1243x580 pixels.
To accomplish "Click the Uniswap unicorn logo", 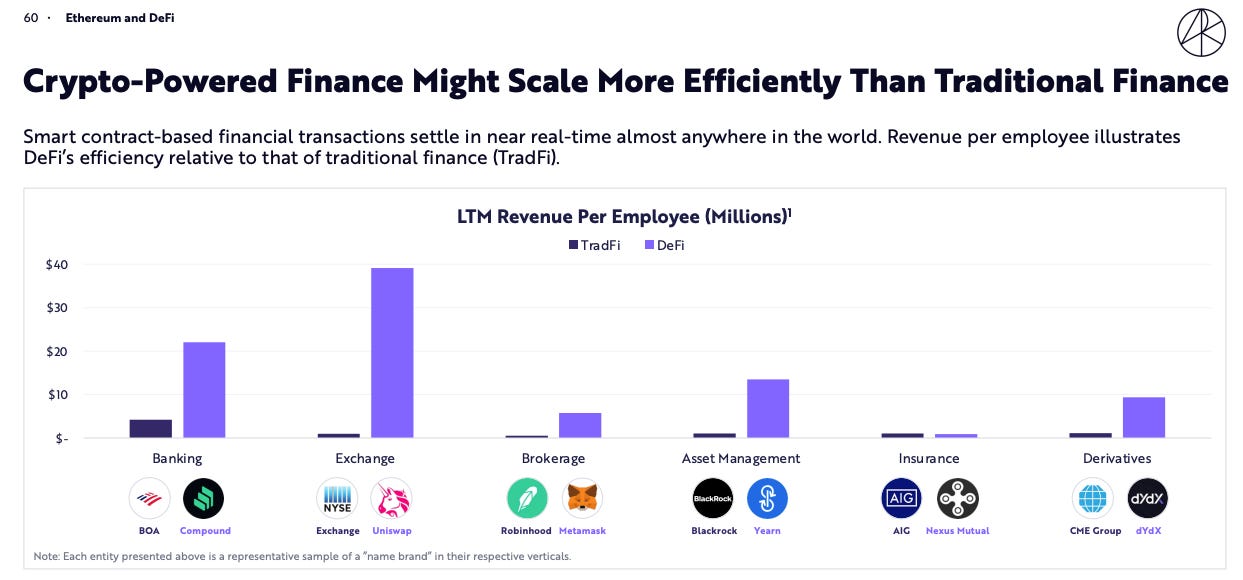I will [391, 498].
